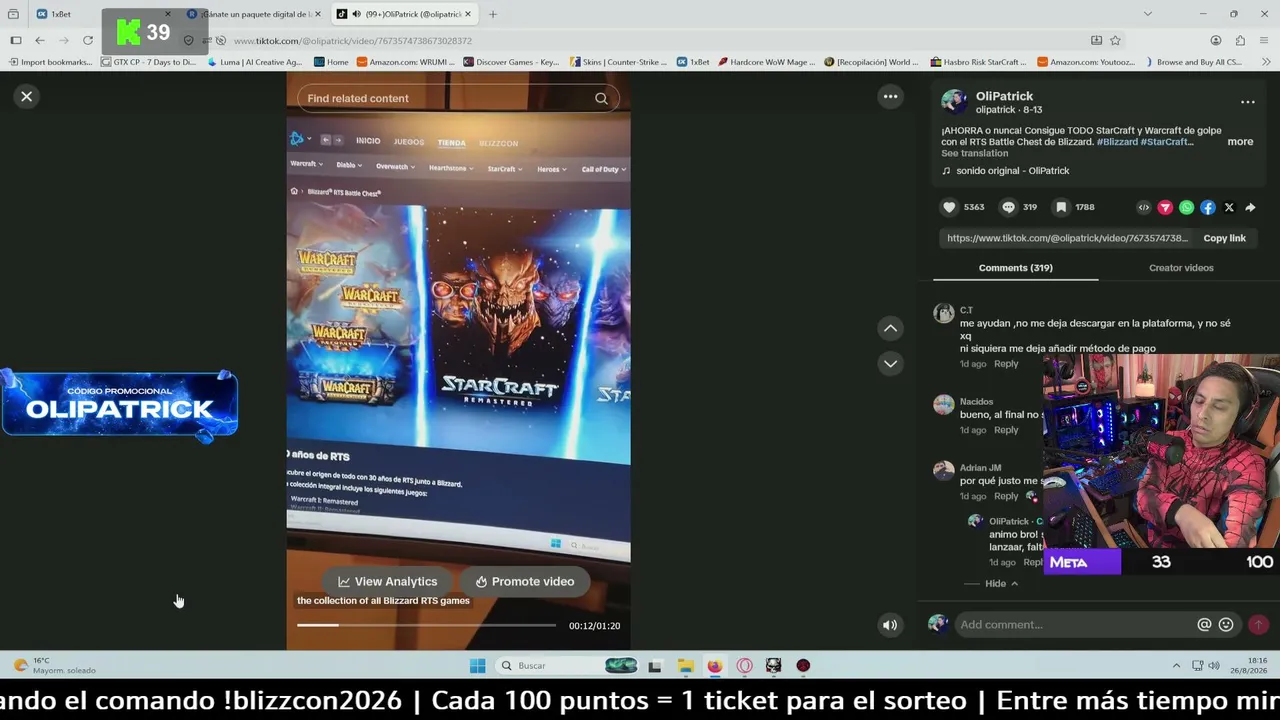This screenshot has height=720, width=1280.
Task: Reply to Nacidos' comment
Action: (x=1006, y=430)
